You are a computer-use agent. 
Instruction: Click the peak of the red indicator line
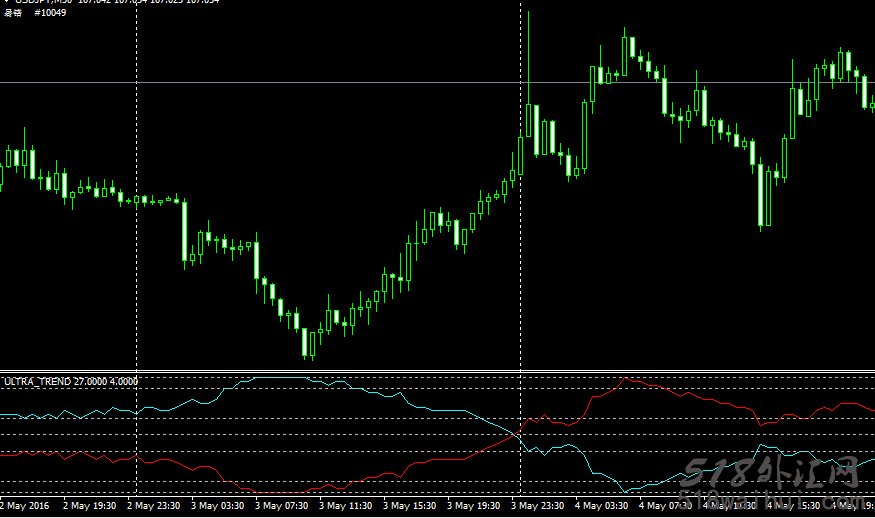(626, 378)
